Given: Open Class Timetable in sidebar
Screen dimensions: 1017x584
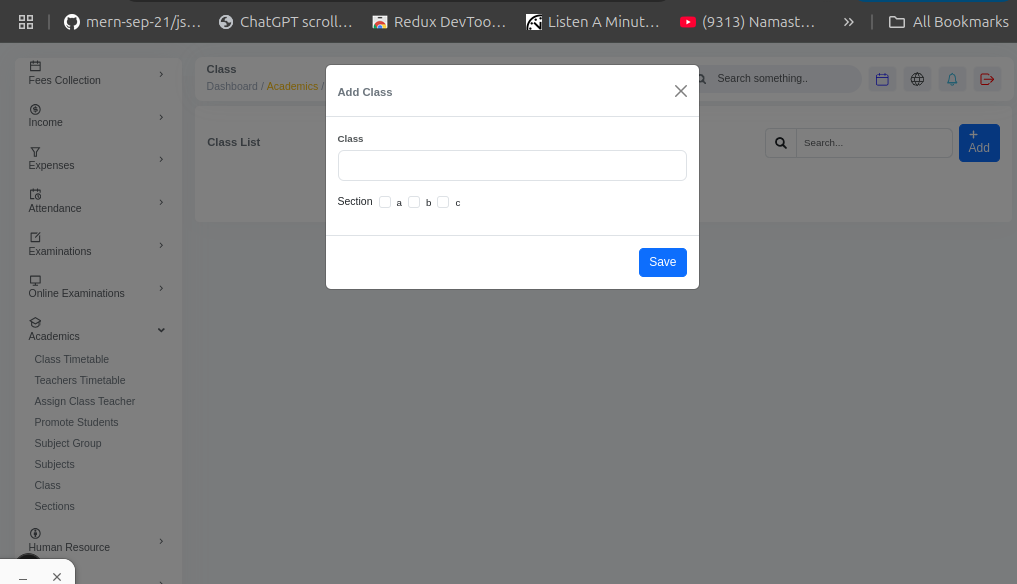Looking at the screenshot, I should tap(72, 359).
